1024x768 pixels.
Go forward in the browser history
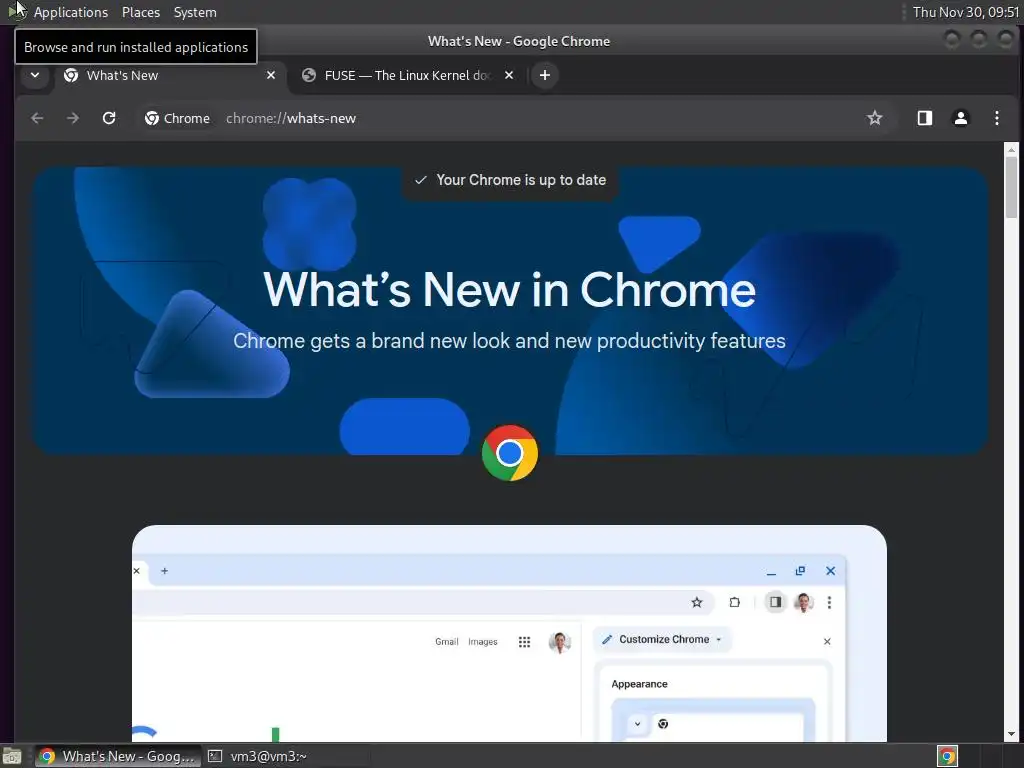point(72,118)
